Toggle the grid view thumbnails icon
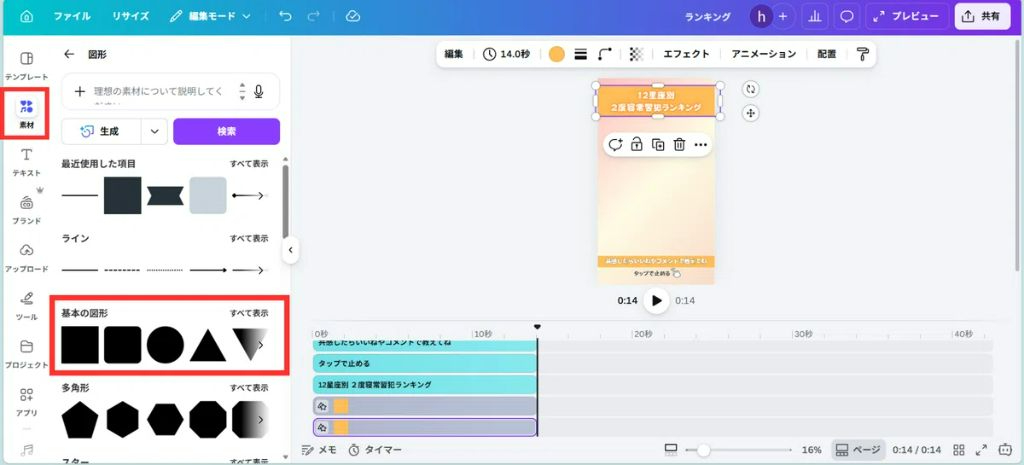 [x=959, y=450]
